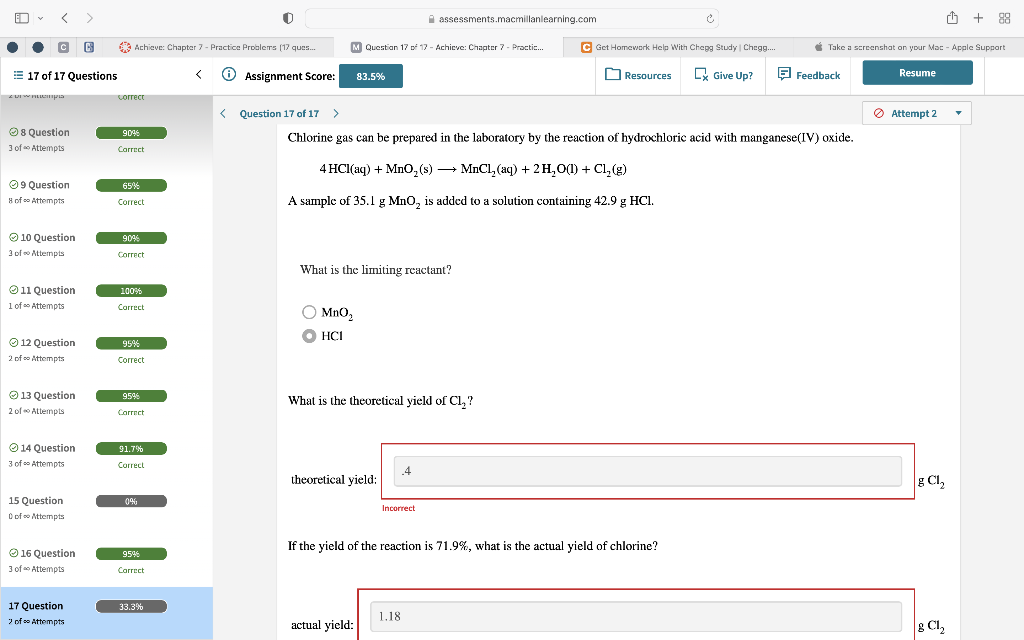
Task: Open the sidebar options dropdown arrow
Action: pyautogui.click(x=40, y=18)
